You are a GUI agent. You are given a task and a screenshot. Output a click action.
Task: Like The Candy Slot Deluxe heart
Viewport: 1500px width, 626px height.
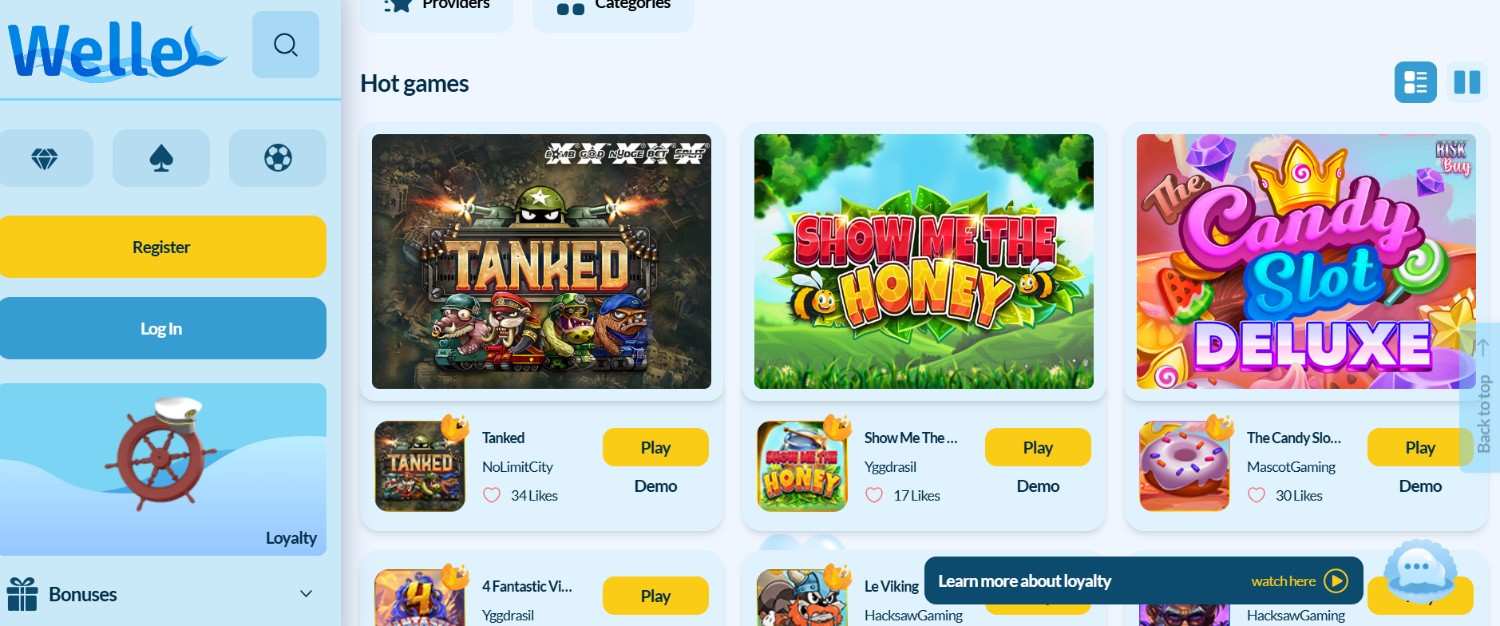(x=1257, y=495)
